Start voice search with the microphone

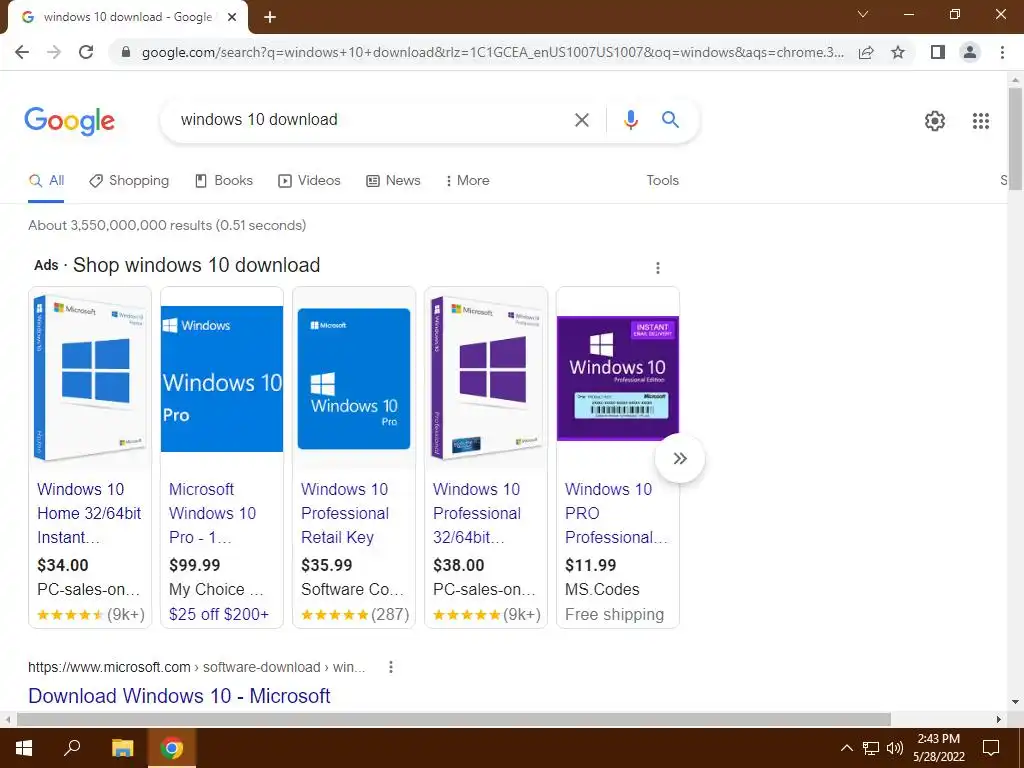[630, 120]
